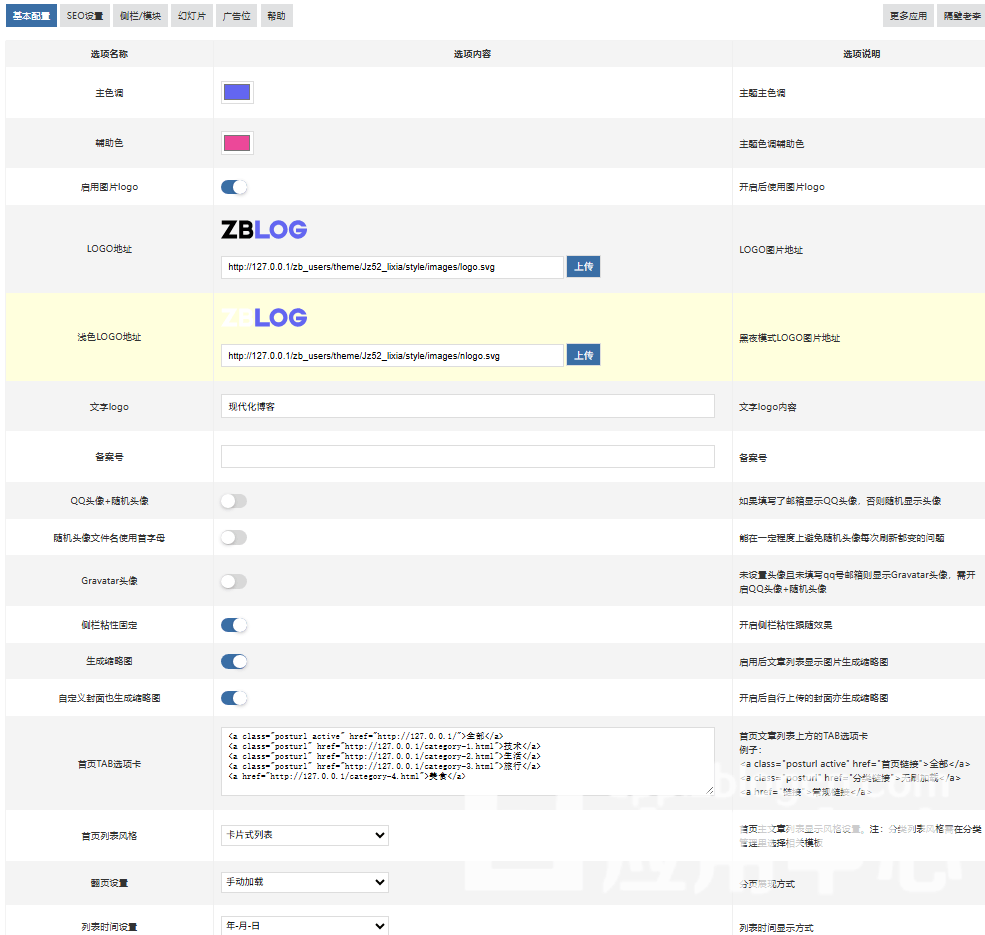985x935 pixels.
Task: Disable the 启用图片logo toggle
Action: (234, 187)
